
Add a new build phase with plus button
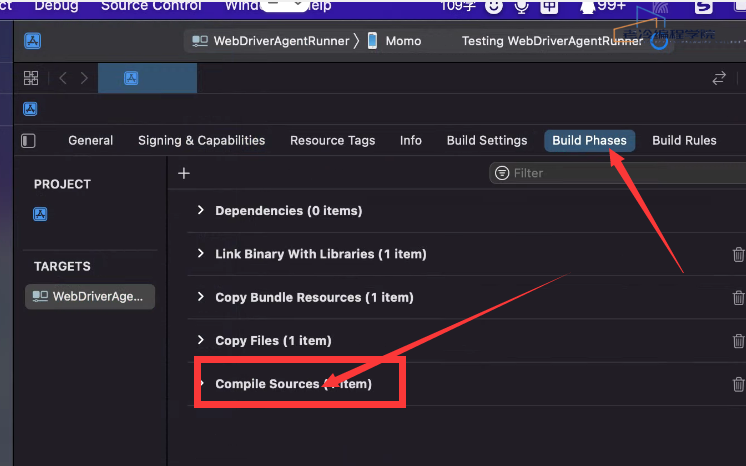[184, 173]
